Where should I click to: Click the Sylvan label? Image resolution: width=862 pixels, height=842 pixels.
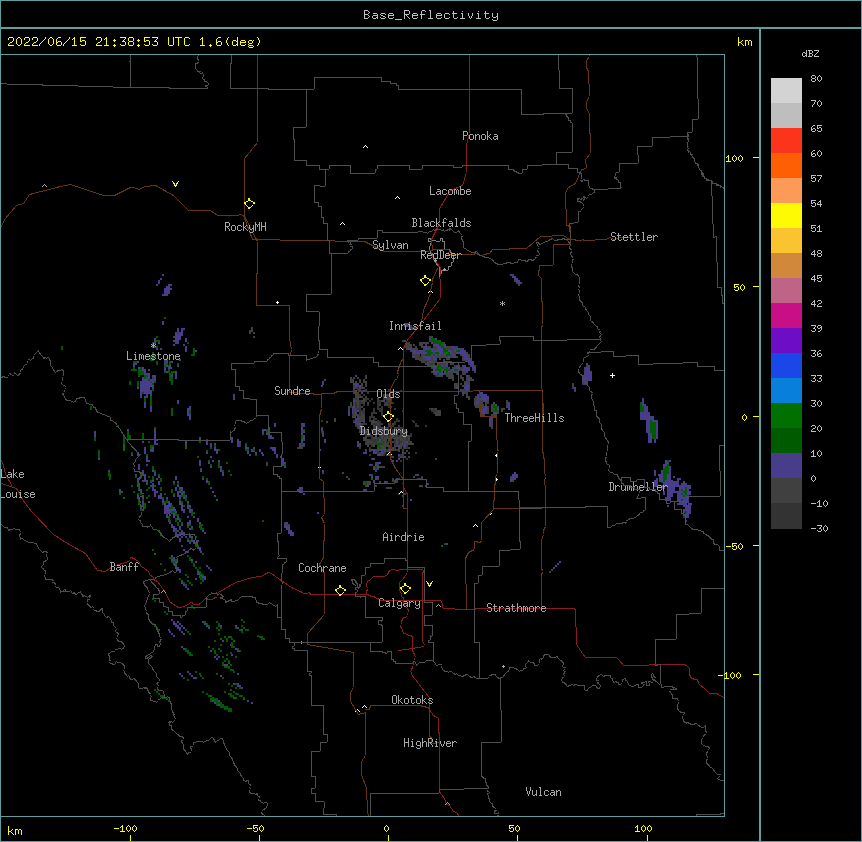coord(390,245)
